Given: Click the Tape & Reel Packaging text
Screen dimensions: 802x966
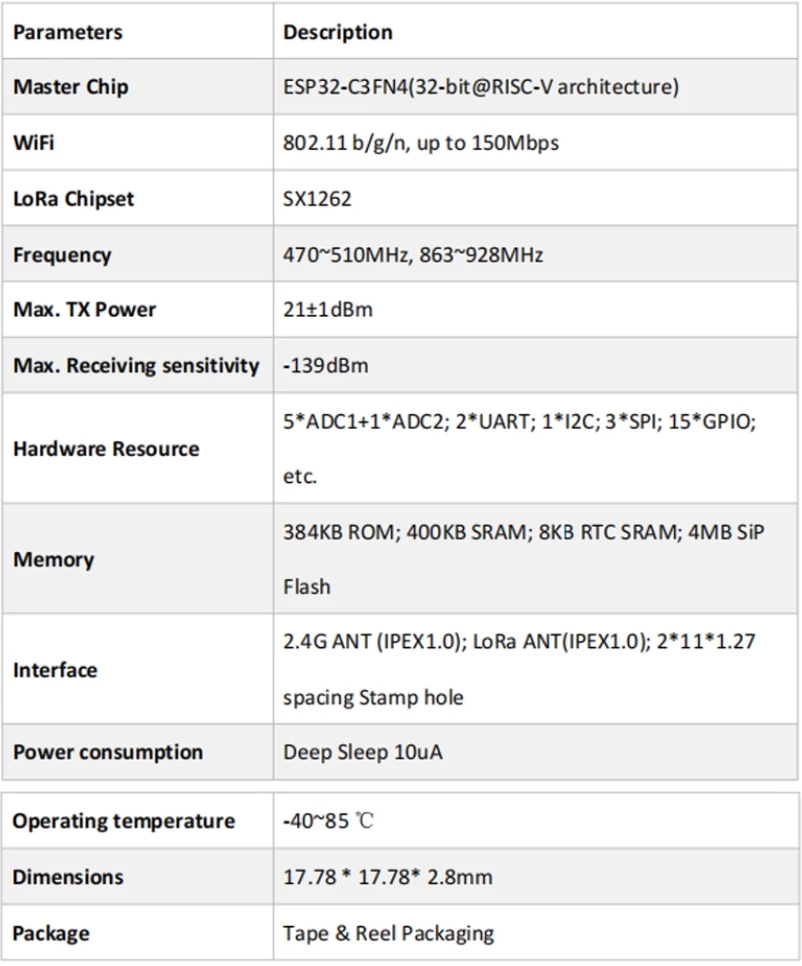Looking at the screenshot, I should (388, 934).
